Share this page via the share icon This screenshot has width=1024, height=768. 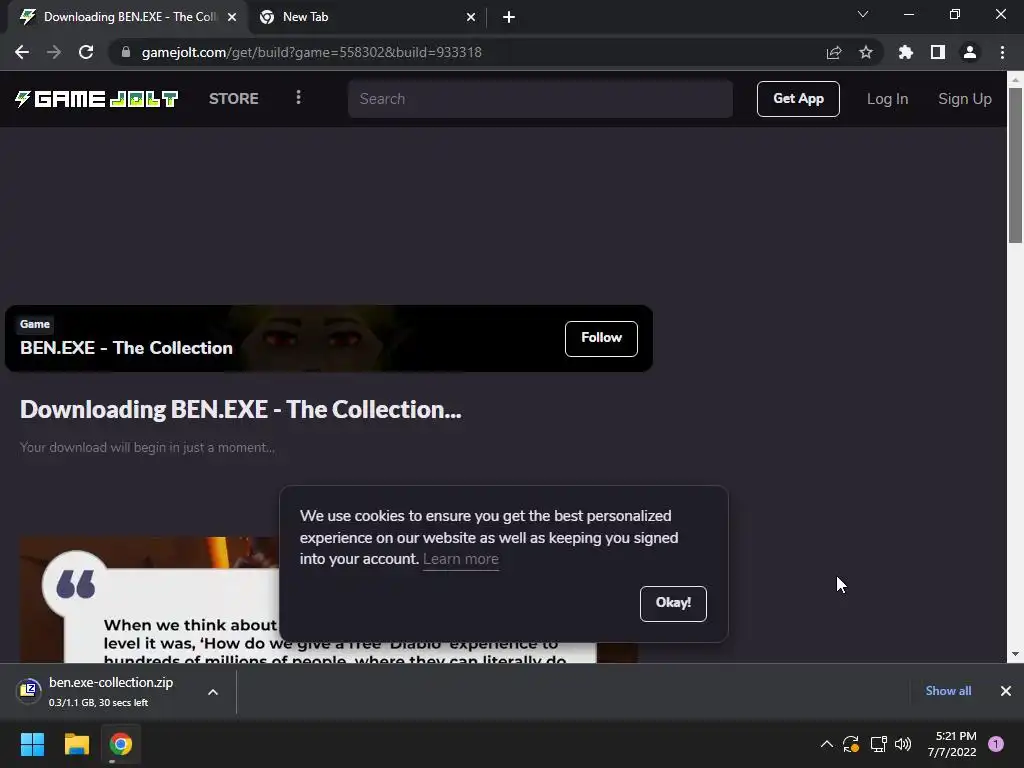pos(833,52)
